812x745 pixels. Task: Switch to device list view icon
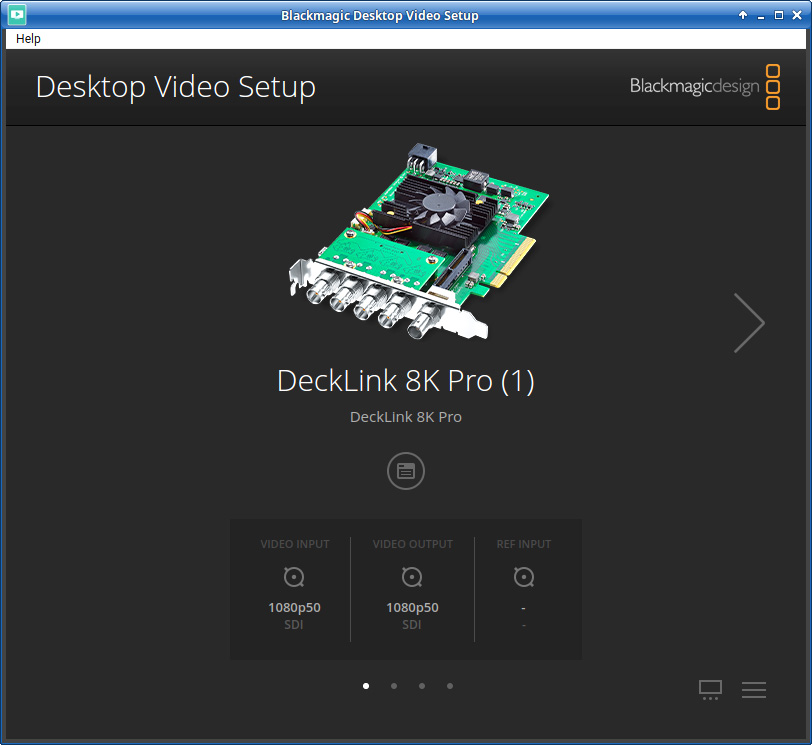click(754, 690)
